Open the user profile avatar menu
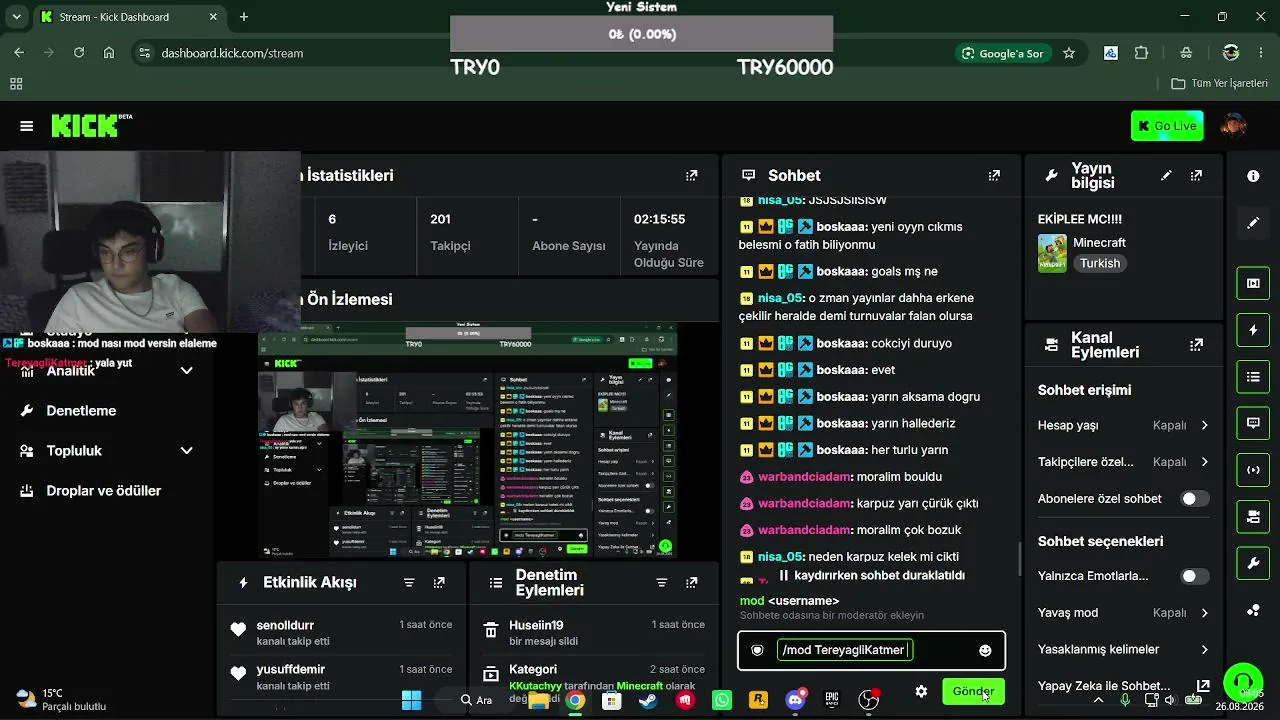The width and height of the screenshot is (1280, 720). pyautogui.click(x=1234, y=126)
